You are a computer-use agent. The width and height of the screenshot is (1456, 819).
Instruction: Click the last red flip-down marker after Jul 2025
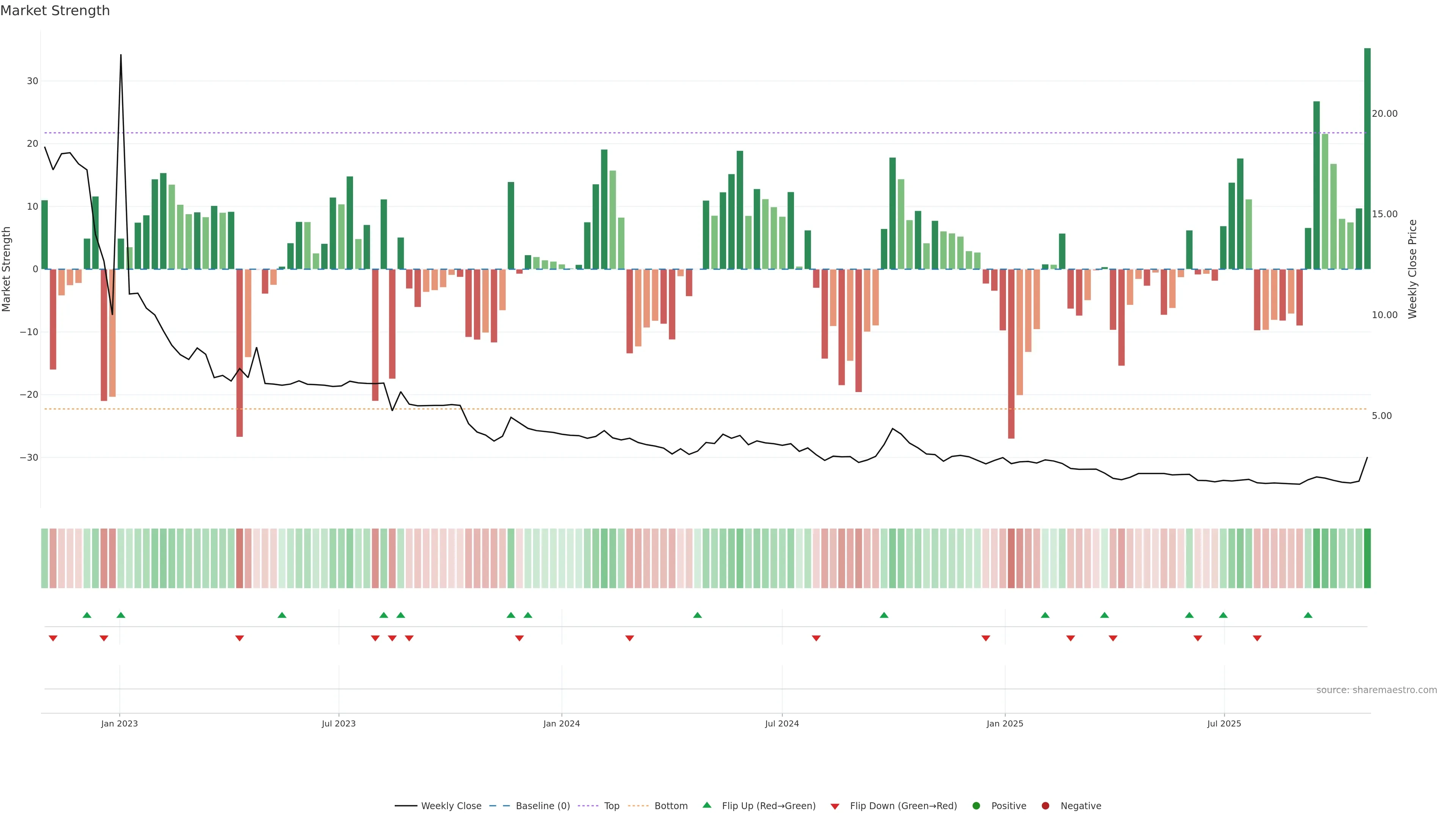1257,638
